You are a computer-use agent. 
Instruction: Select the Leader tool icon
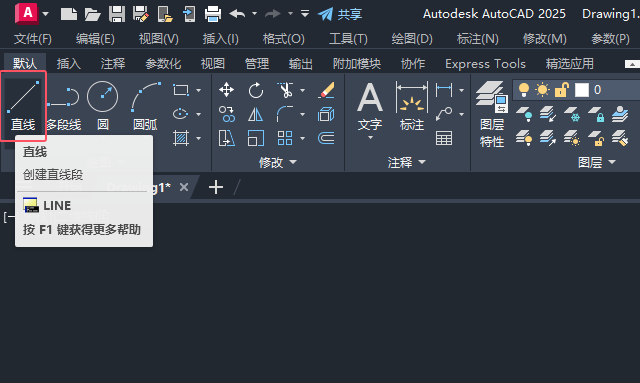click(444, 114)
